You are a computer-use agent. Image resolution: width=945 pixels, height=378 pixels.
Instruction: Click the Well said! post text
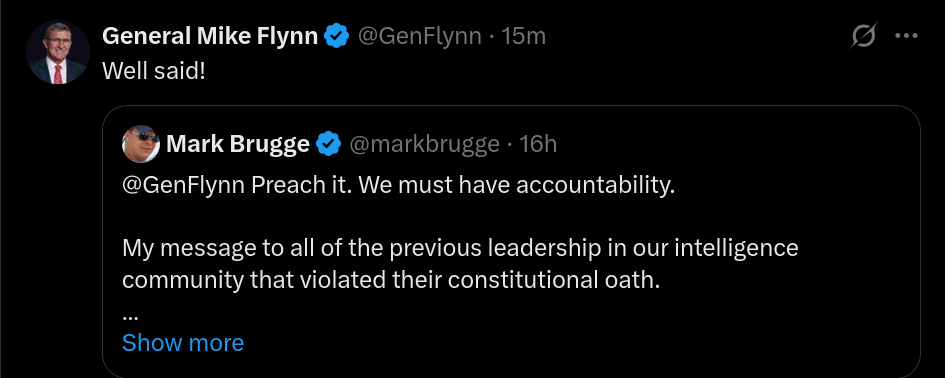tap(154, 71)
